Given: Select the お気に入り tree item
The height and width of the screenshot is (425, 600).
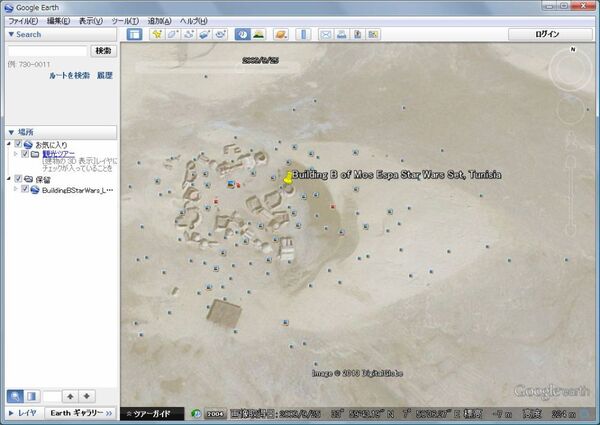Looking at the screenshot, I should [x=51, y=145].
